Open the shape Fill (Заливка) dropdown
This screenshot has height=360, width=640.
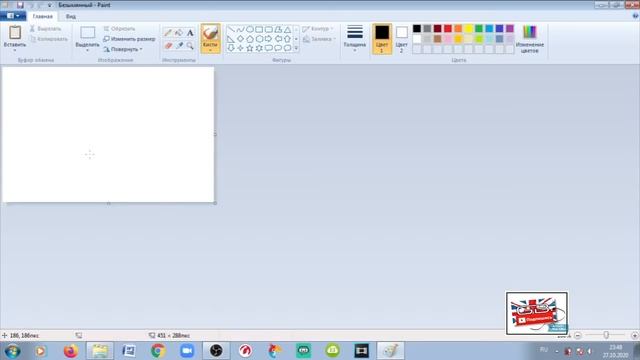319,39
